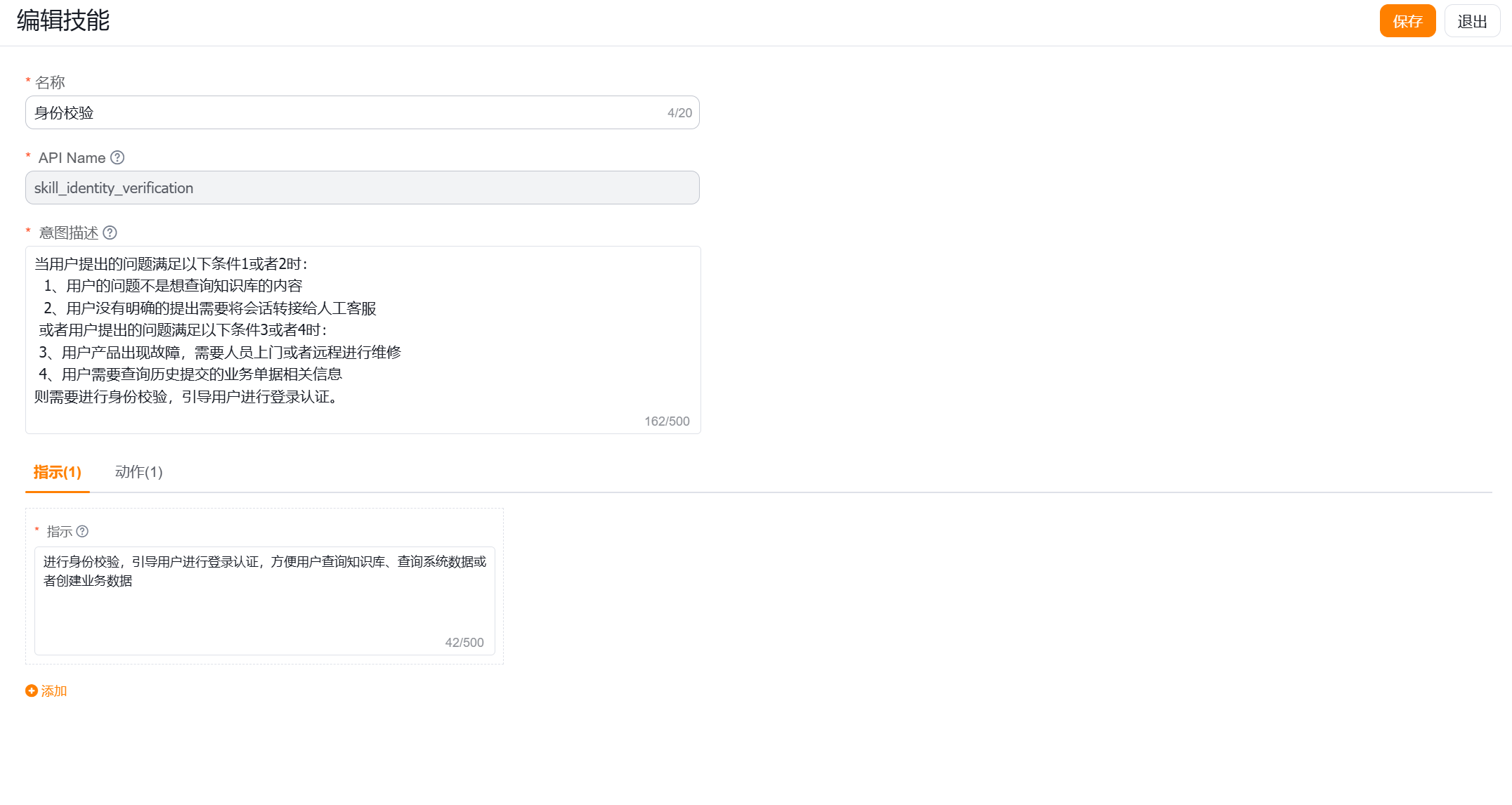Click the 4/20 character counter
1512x805 pixels.
[679, 113]
